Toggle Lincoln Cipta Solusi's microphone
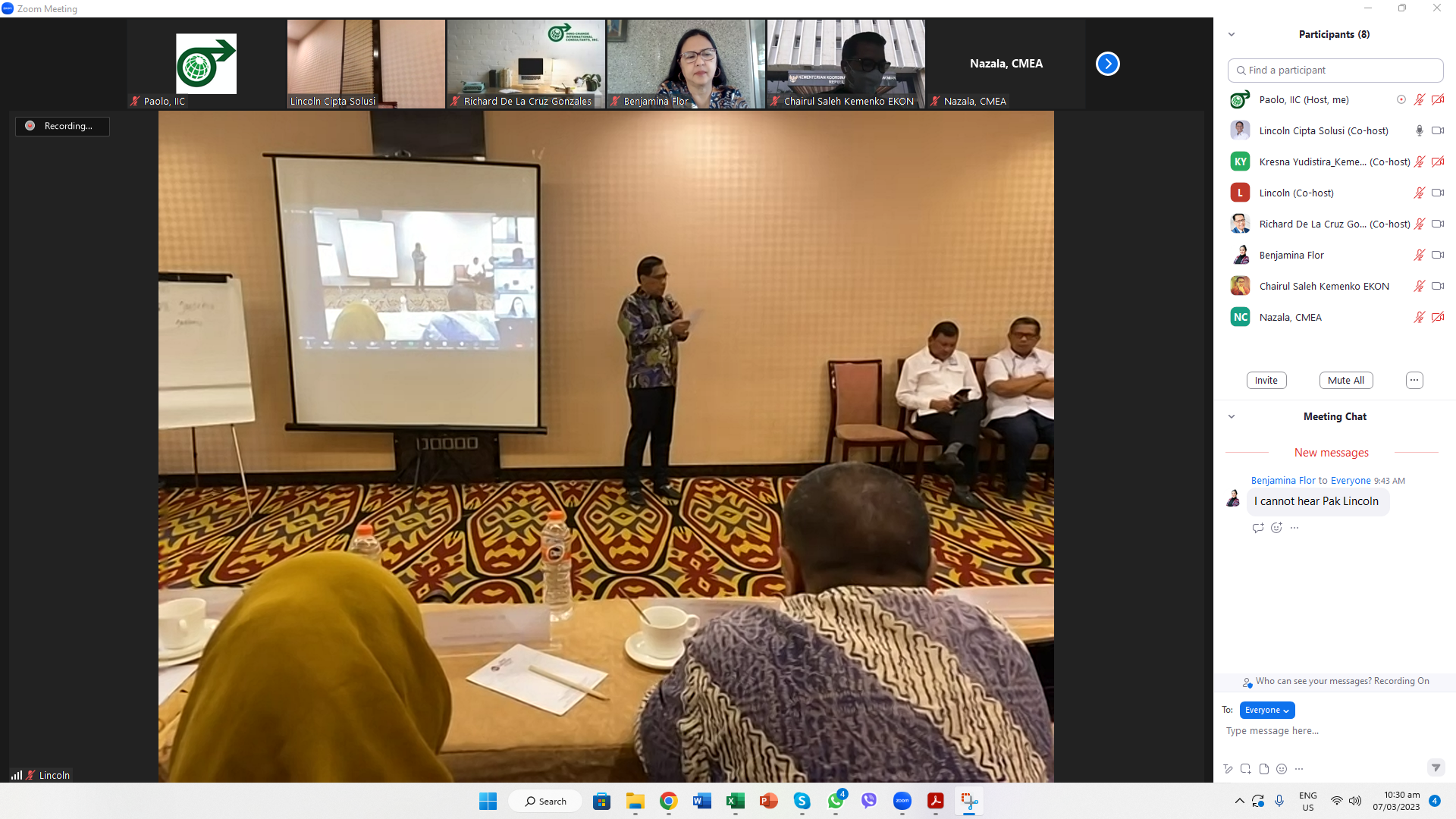Viewport: 1456px width, 819px height. pyautogui.click(x=1419, y=130)
